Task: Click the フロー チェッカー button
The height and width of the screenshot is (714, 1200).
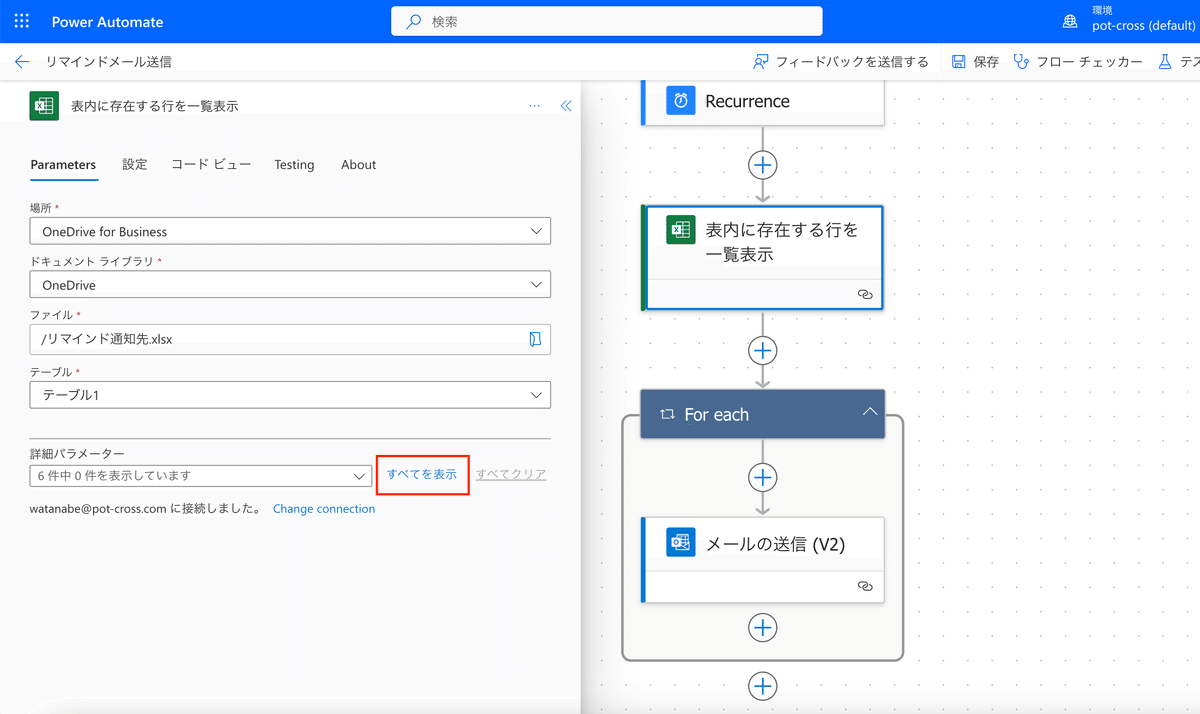Action: (x=1078, y=62)
